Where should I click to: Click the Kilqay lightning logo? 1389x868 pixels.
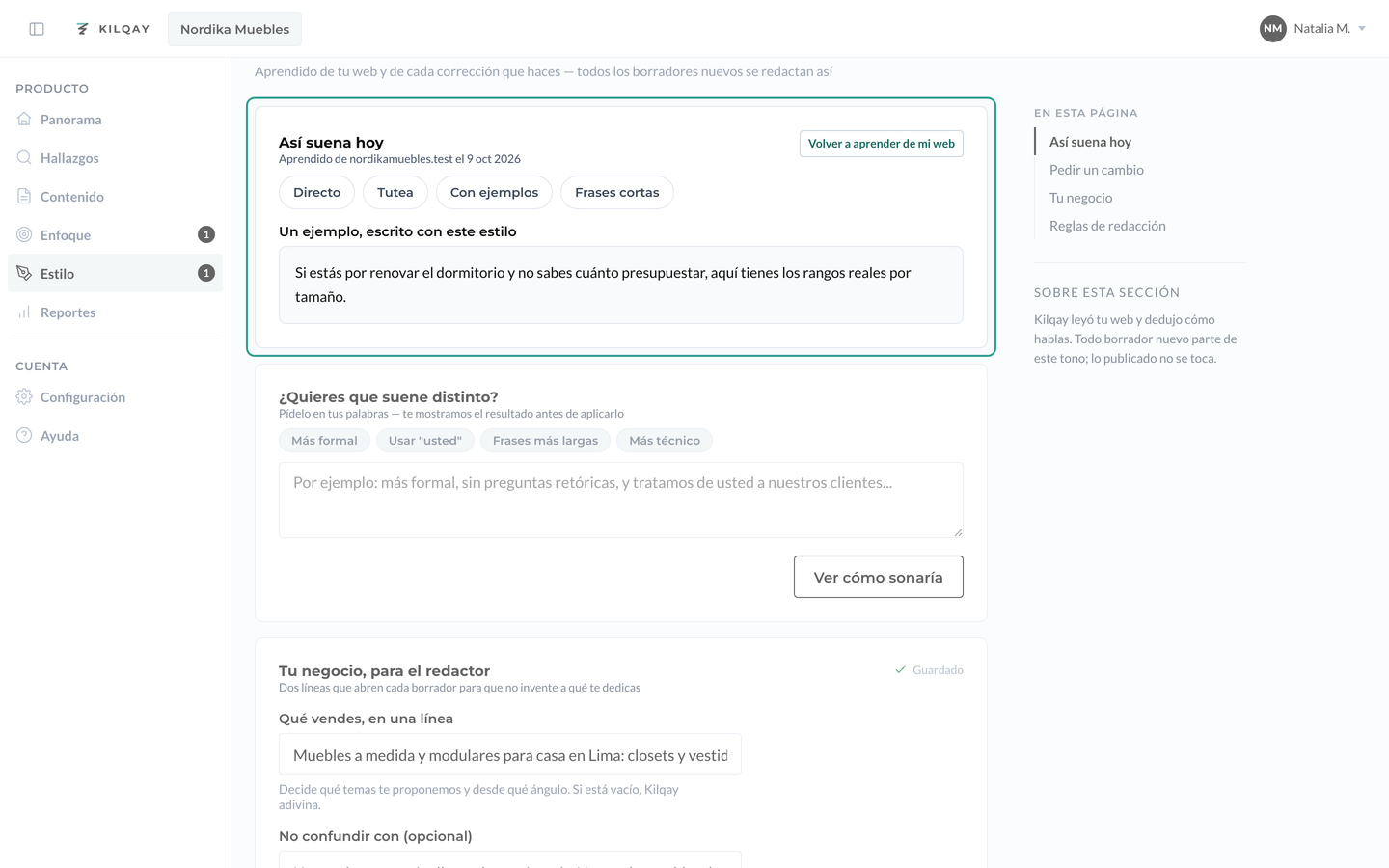tap(83, 29)
